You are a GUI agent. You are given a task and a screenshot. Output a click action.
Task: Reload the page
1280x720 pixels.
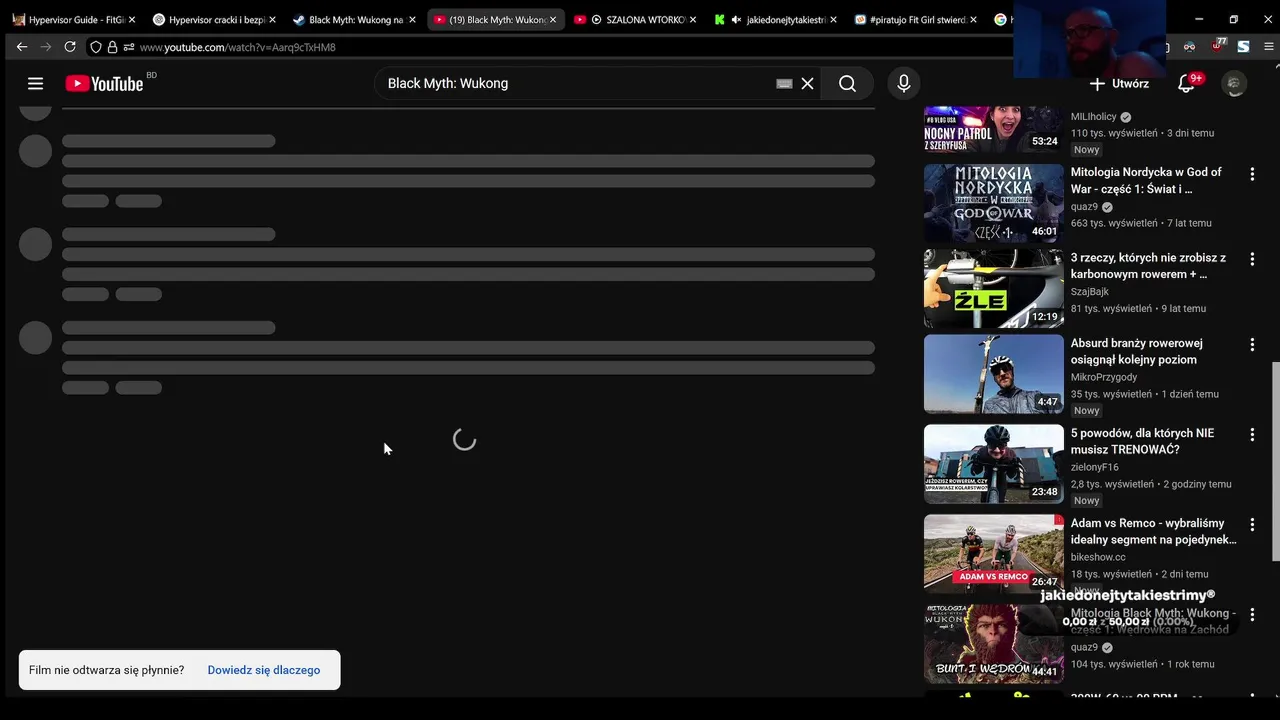click(70, 47)
